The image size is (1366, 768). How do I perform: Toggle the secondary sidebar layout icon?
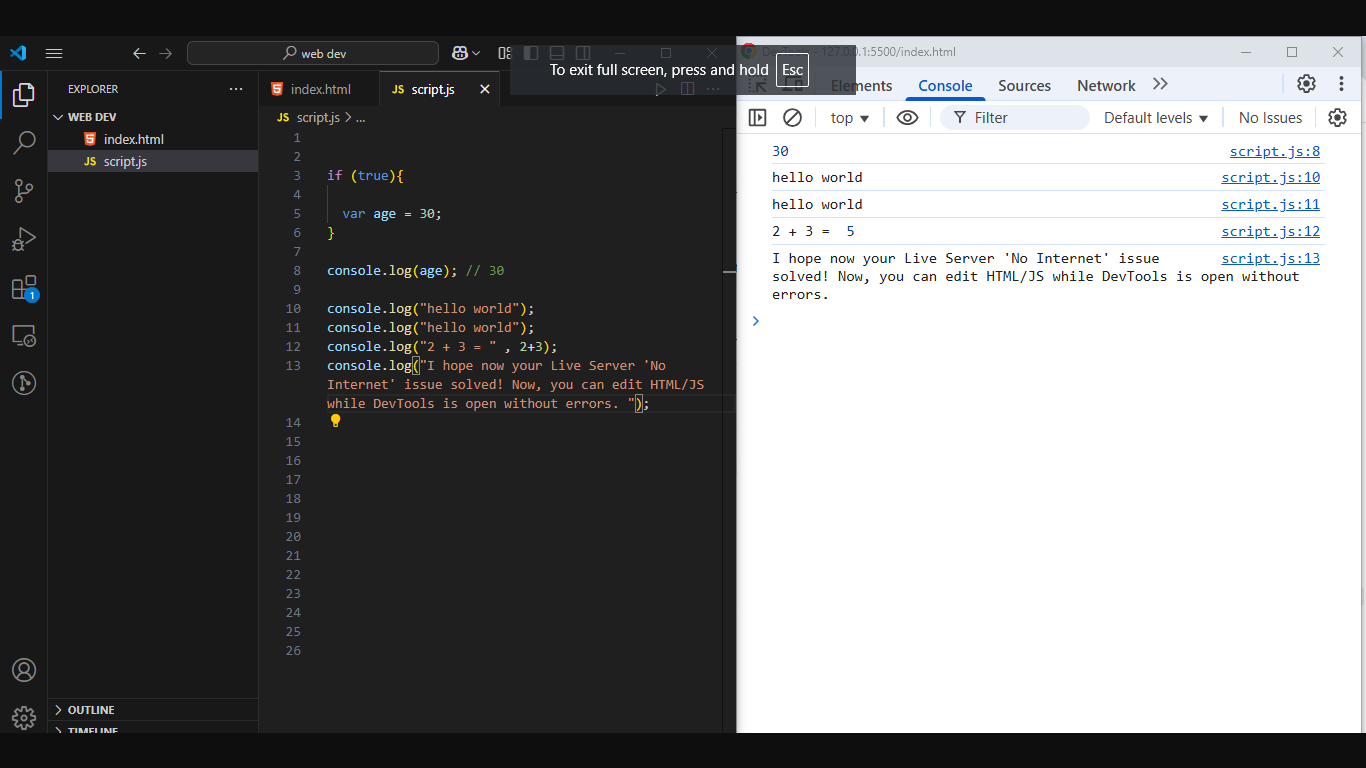(583, 53)
